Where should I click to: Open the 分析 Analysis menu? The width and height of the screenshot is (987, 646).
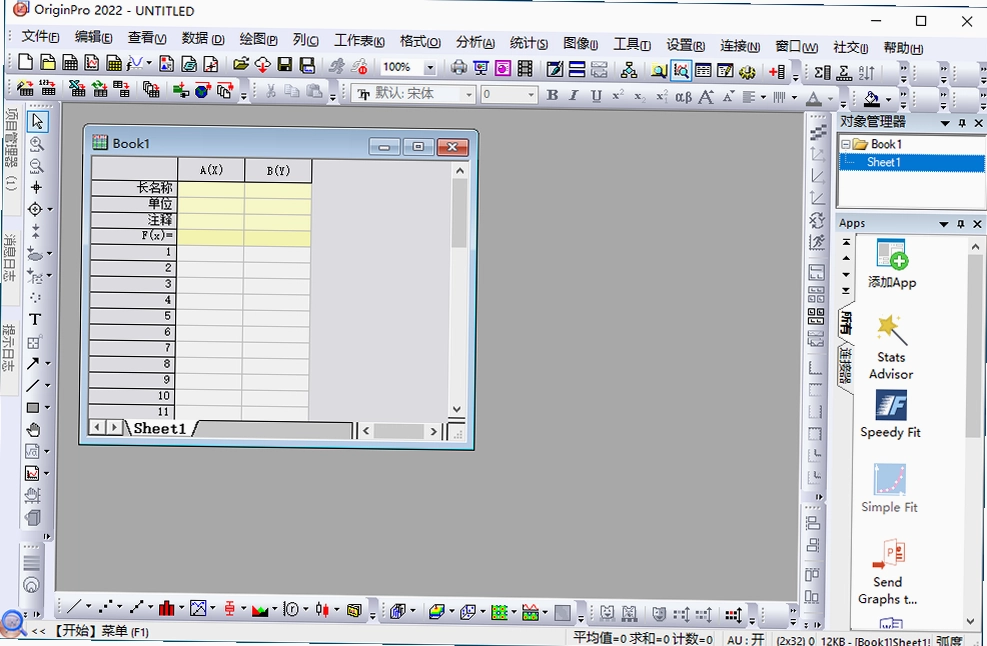point(475,42)
